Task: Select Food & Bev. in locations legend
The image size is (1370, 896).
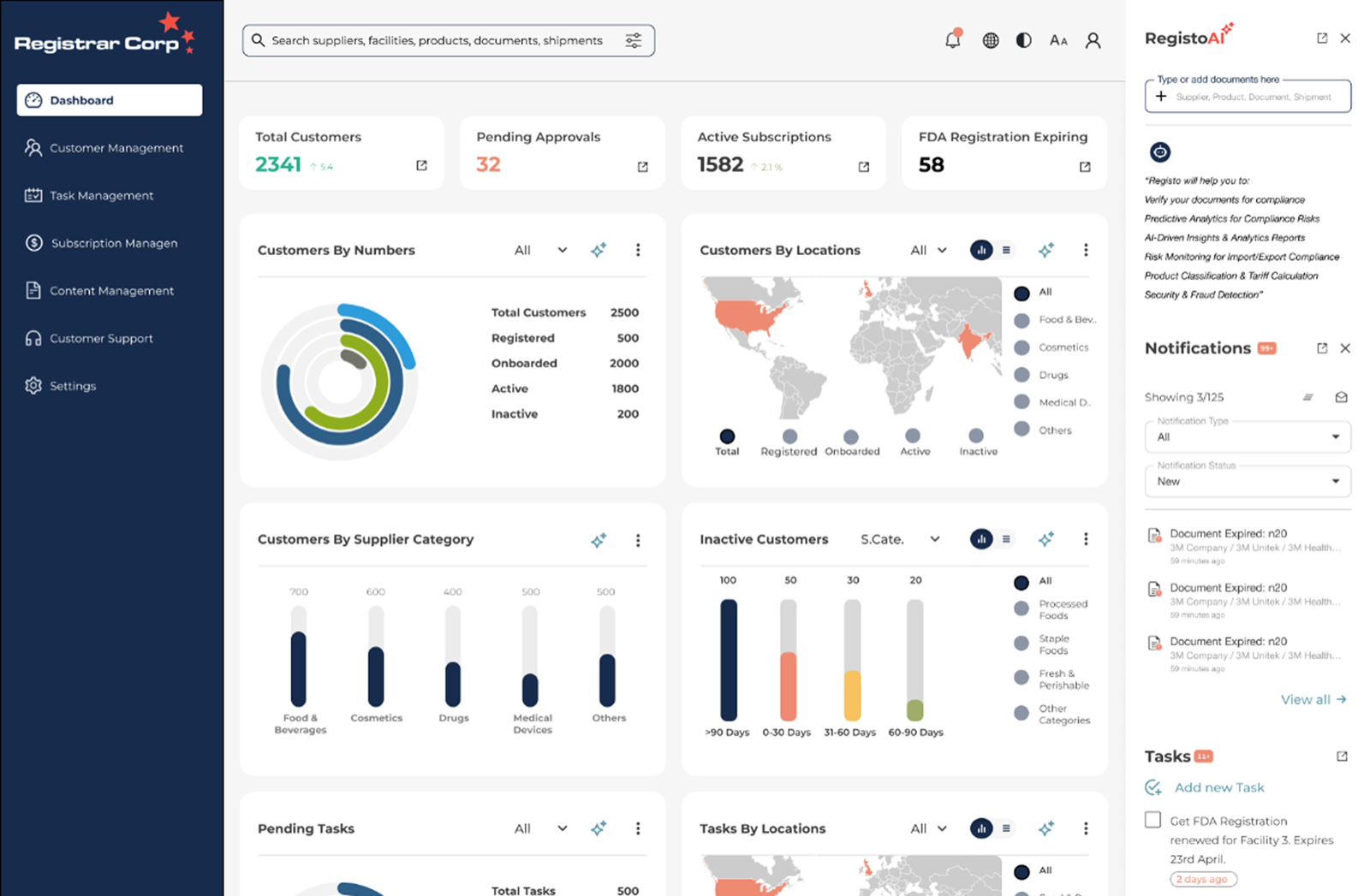Action: [1022, 320]
